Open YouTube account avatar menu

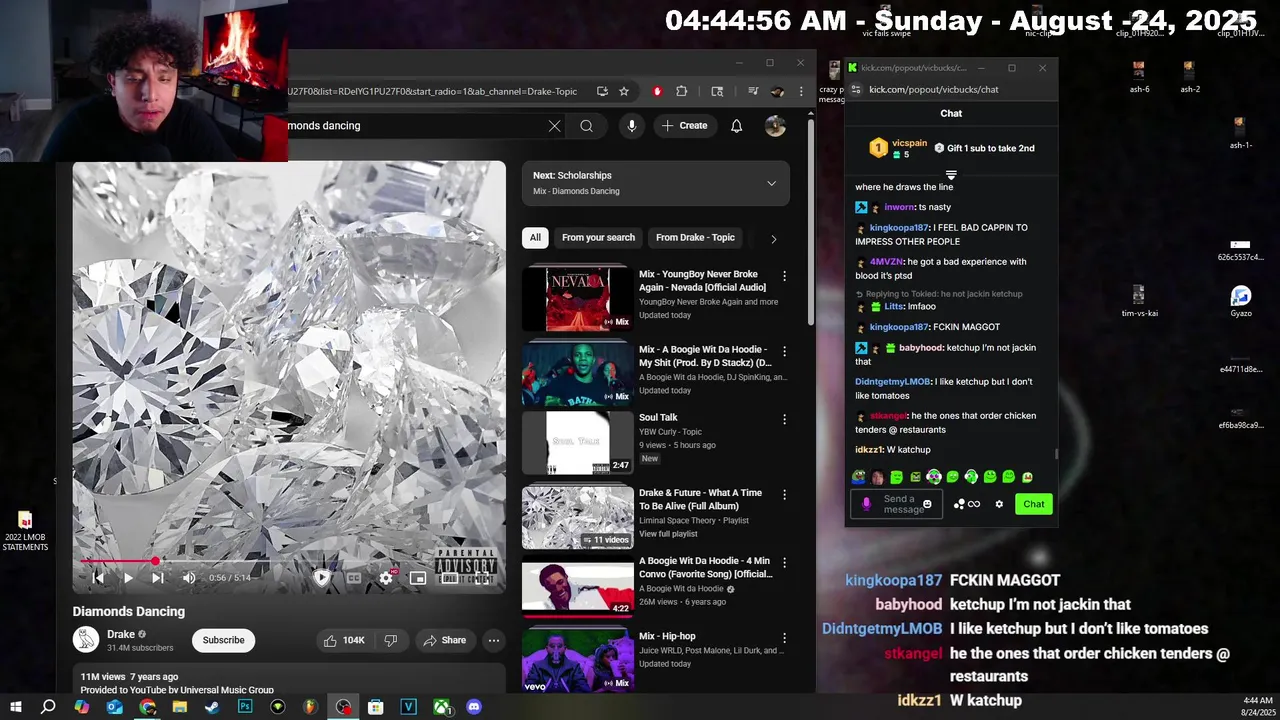click(775, 126)
